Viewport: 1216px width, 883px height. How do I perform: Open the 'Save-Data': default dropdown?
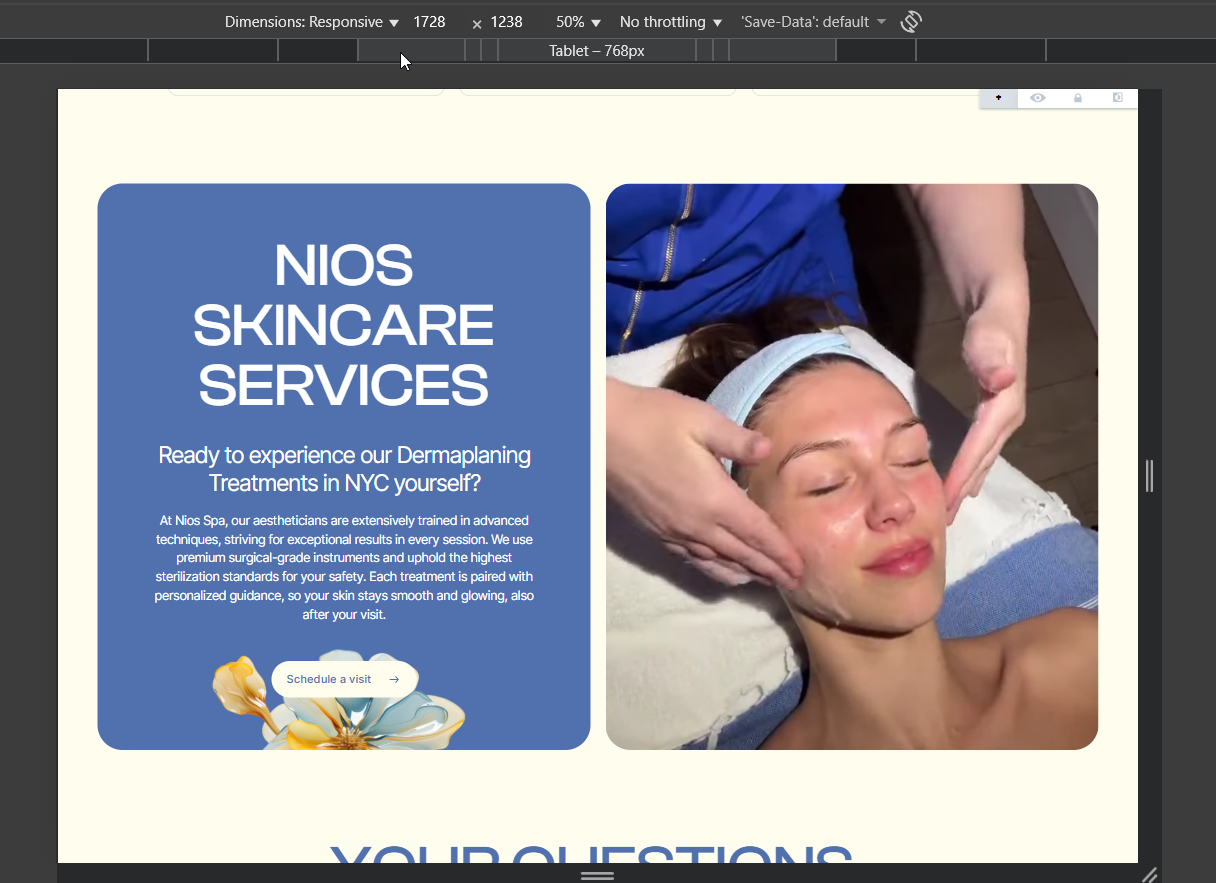click(x=813, y=22)
